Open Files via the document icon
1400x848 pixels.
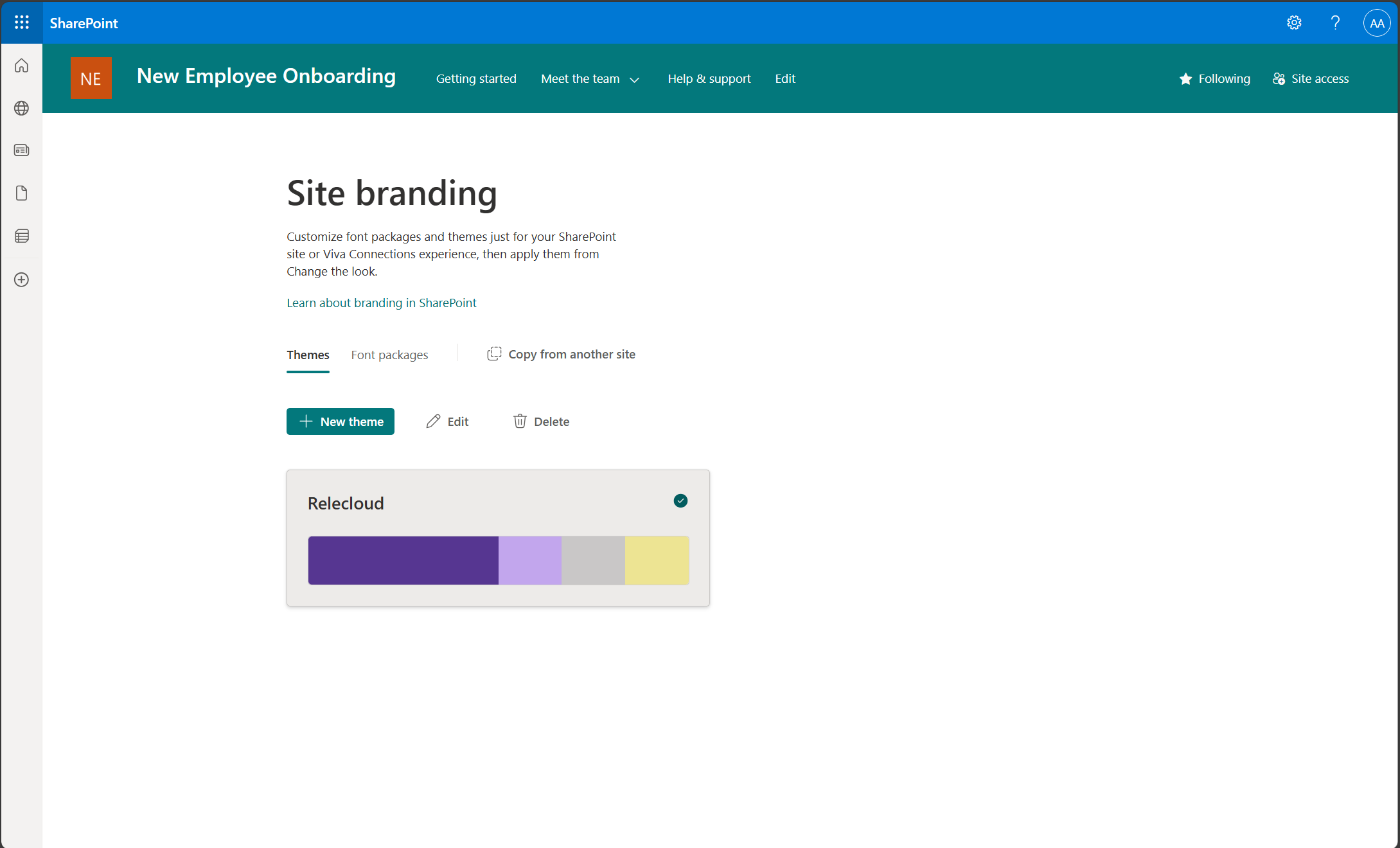pos(21,193)
